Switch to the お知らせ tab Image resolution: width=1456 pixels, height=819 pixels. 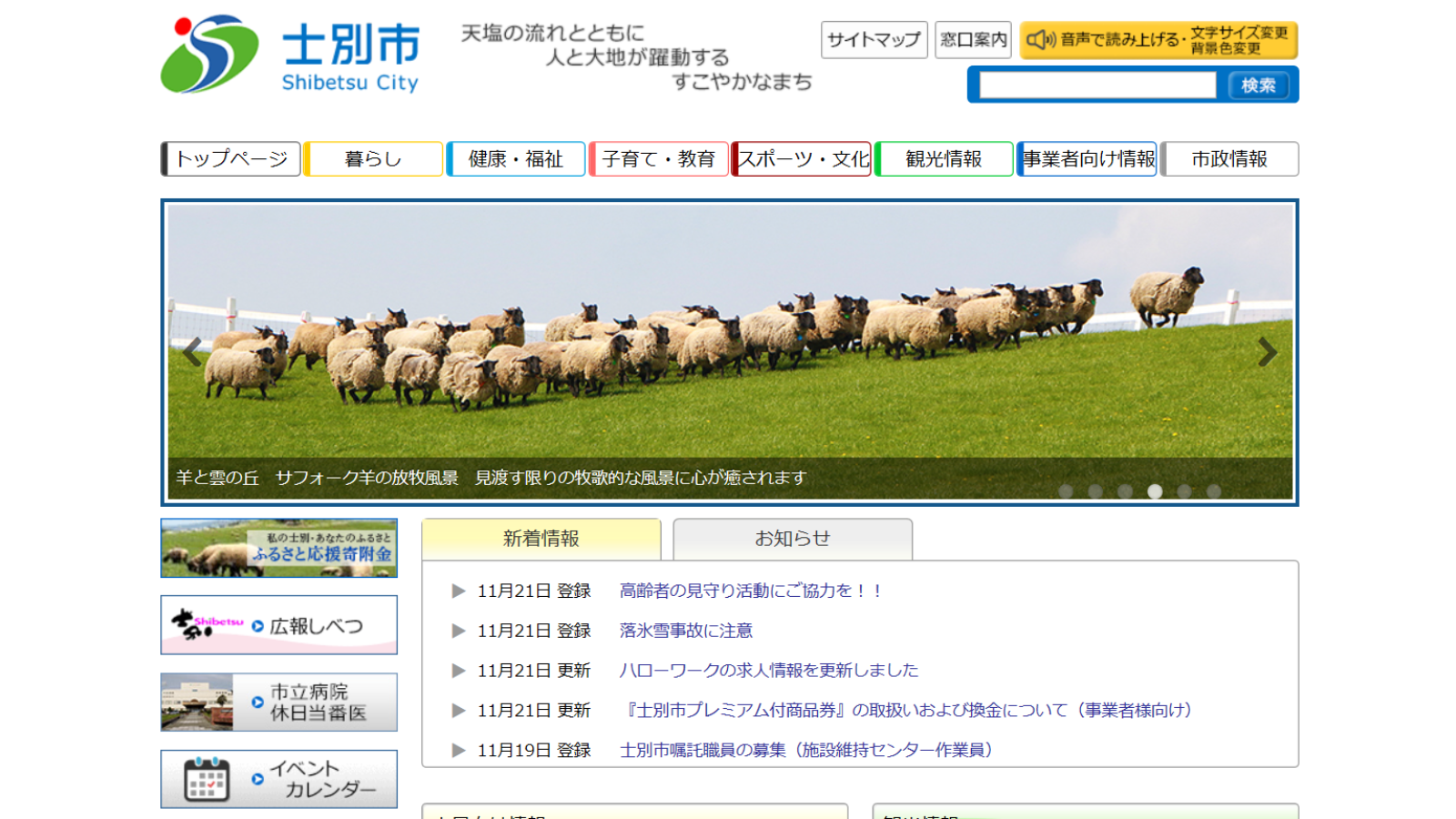[792, 539]
